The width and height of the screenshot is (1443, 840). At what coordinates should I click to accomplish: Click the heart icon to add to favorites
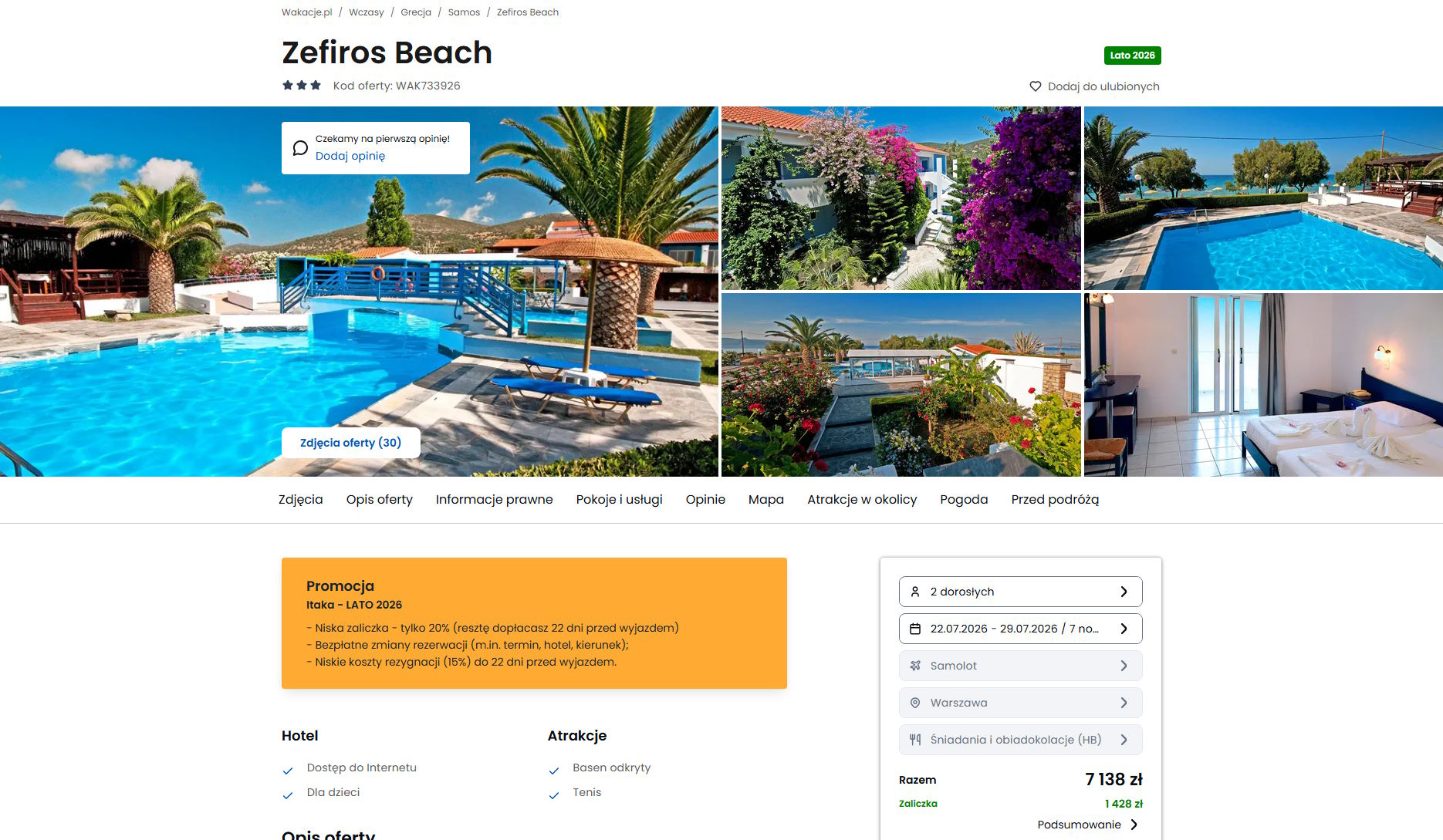click(x=1036, y=86)
